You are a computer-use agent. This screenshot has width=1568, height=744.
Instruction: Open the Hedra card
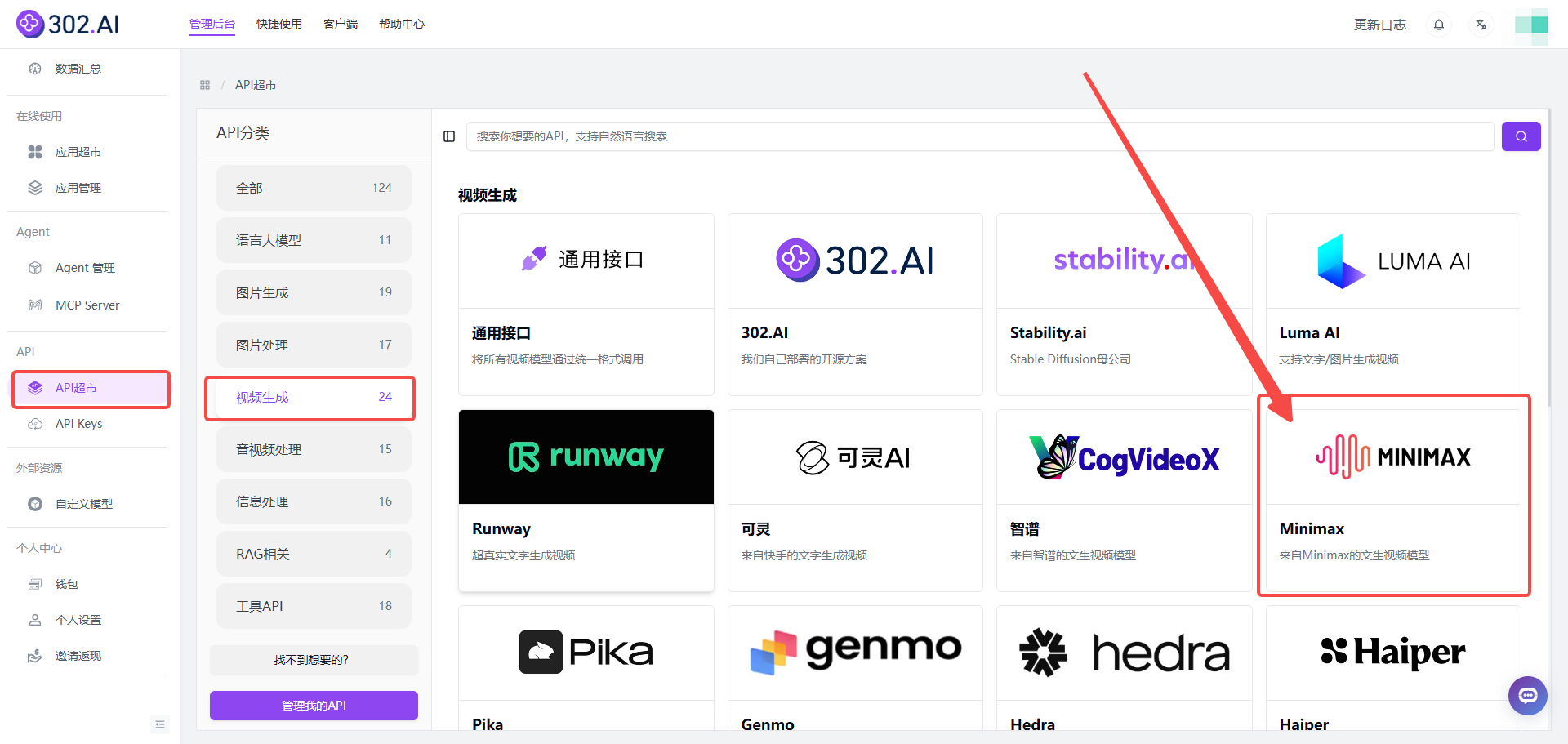tap(1125, 668)
